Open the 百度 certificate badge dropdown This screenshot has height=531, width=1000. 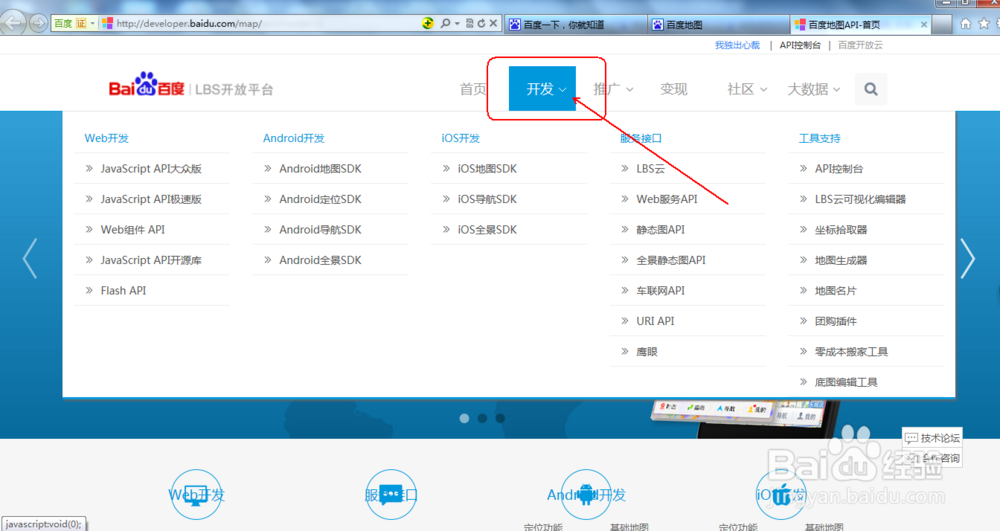point(74,24)
